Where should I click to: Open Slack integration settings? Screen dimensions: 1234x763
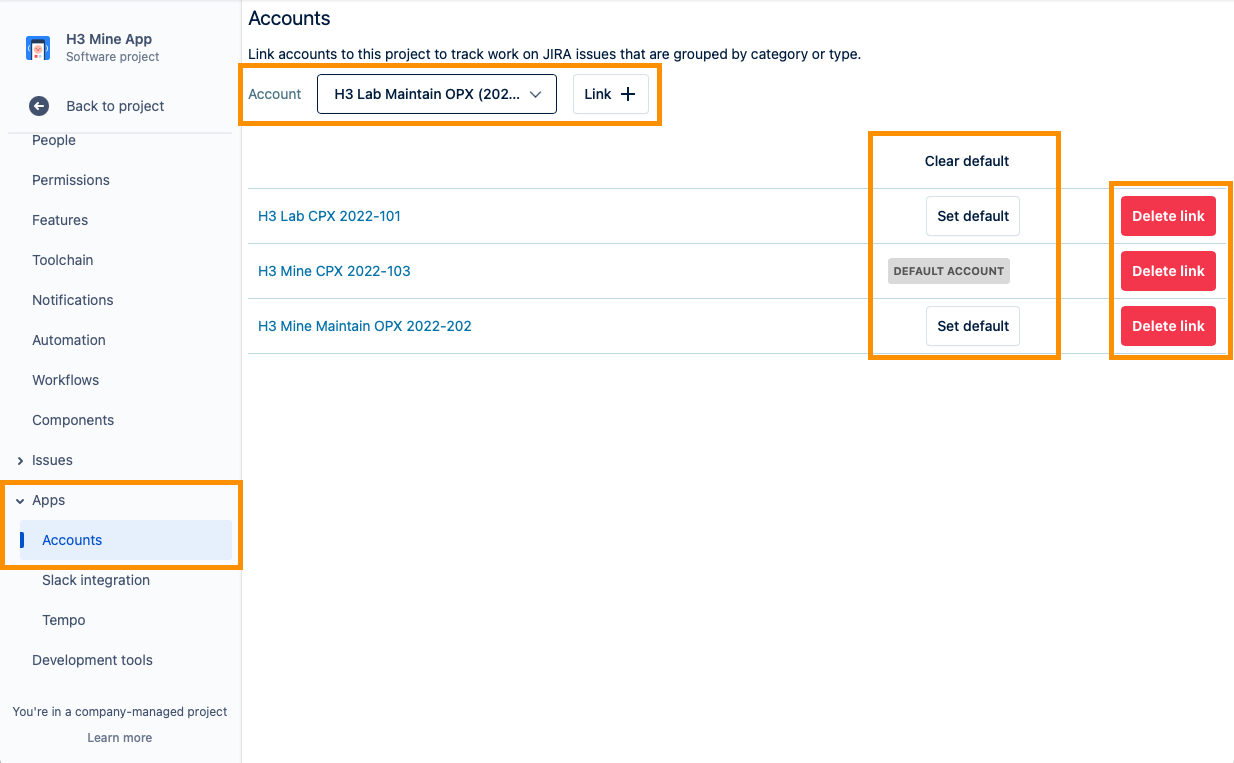coord(96,580)
